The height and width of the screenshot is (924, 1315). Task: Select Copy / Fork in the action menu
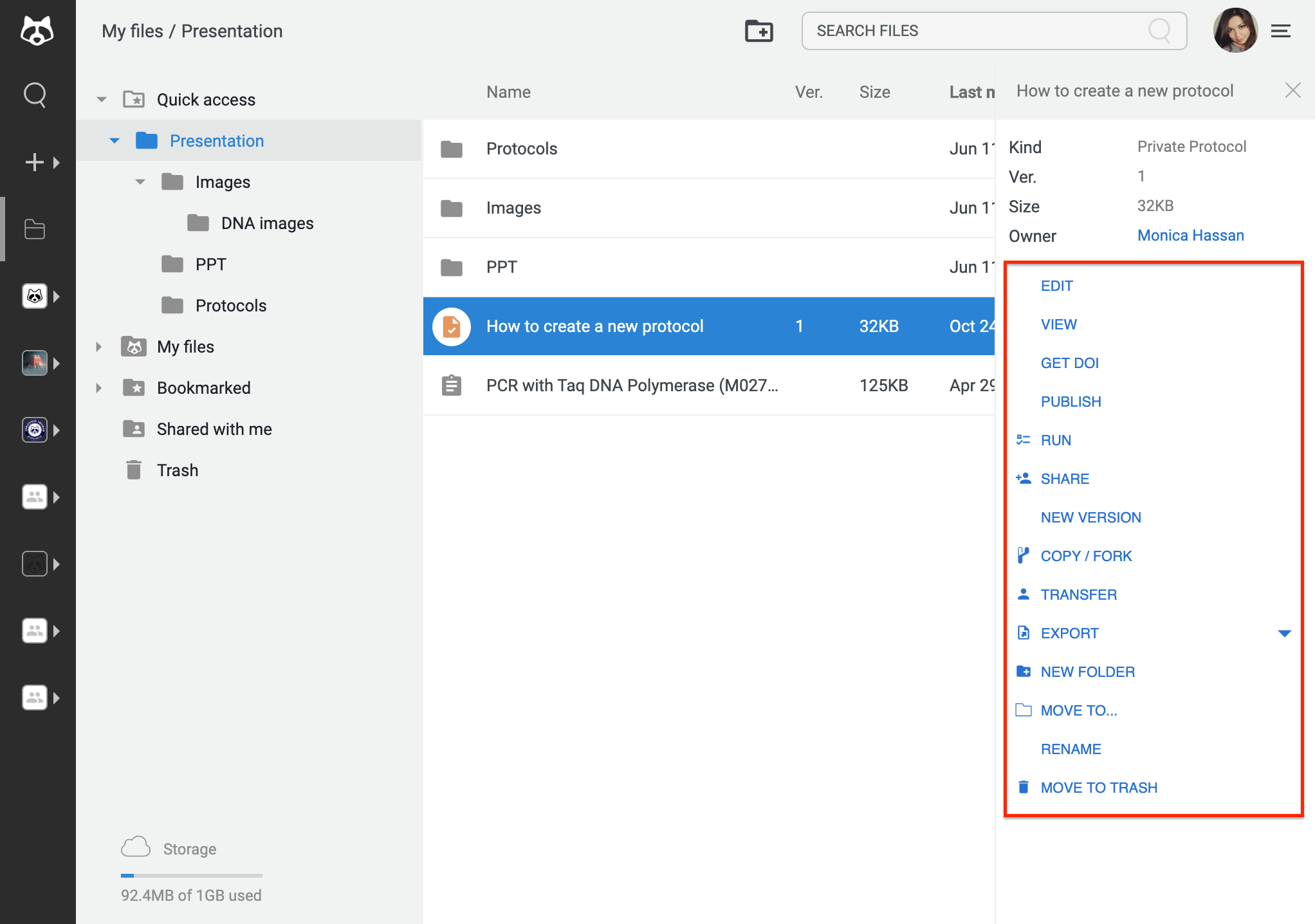[1086, 556]
